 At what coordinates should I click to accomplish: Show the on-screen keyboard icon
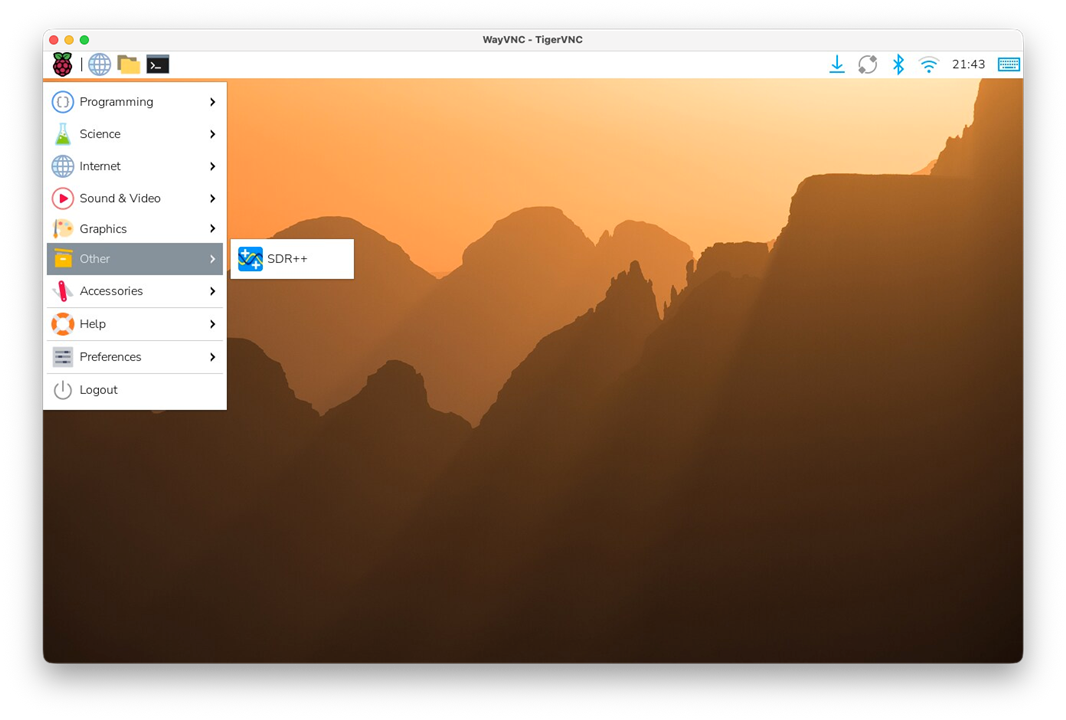pos(1008,65)
